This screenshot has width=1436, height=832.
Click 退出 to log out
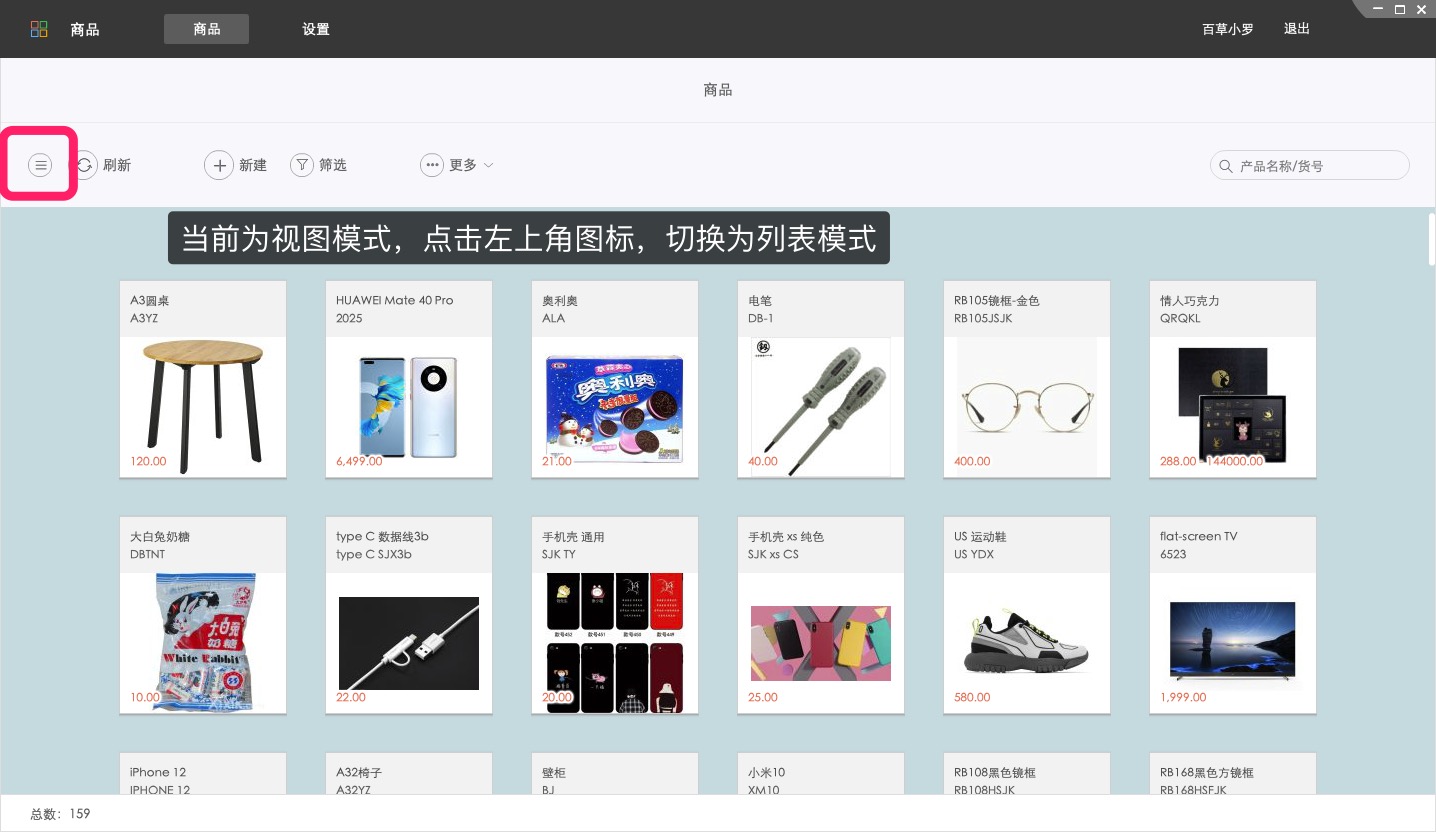tap(1297, 29)
